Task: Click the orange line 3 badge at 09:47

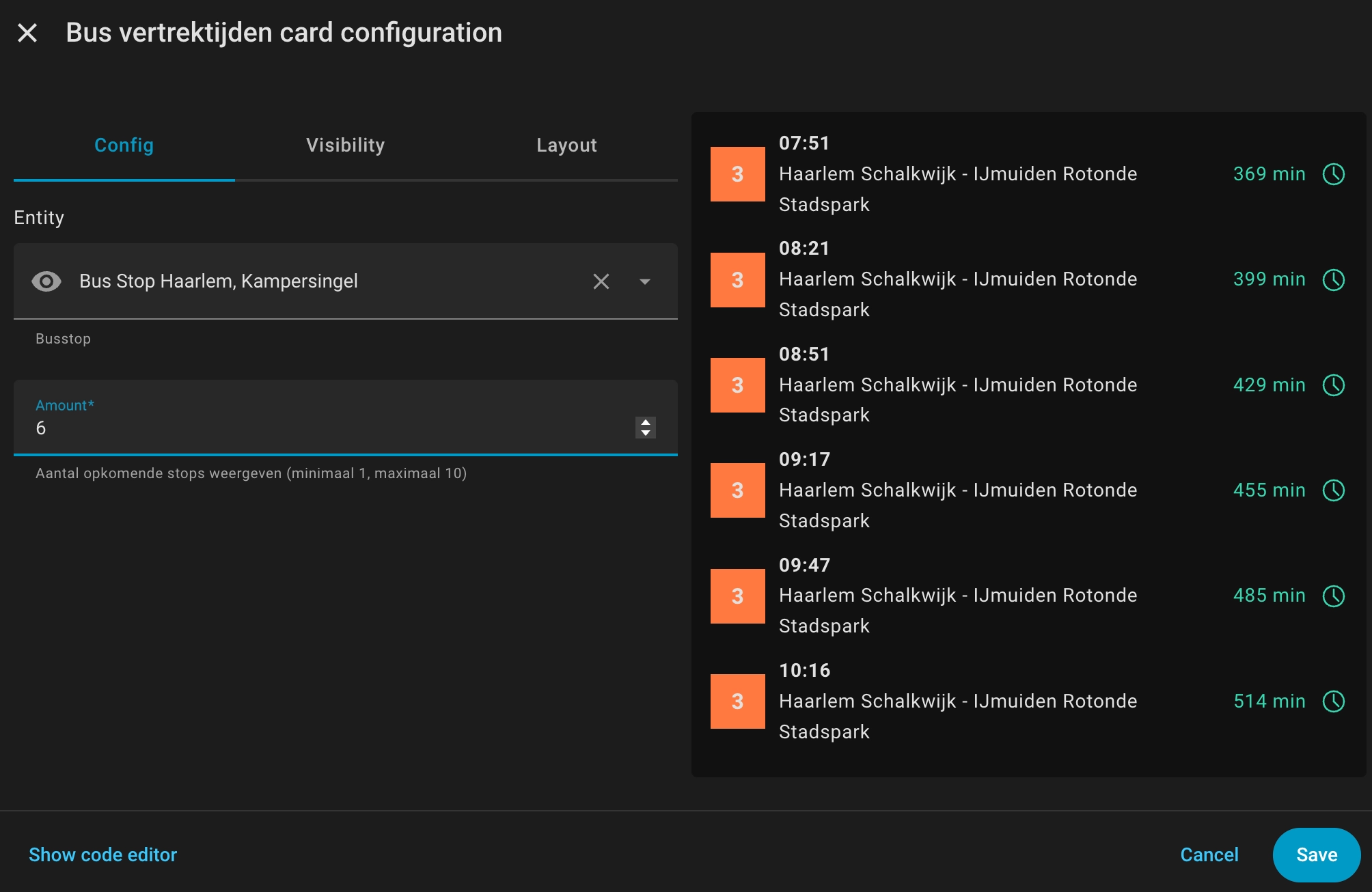Action: [x=737, y=596]
